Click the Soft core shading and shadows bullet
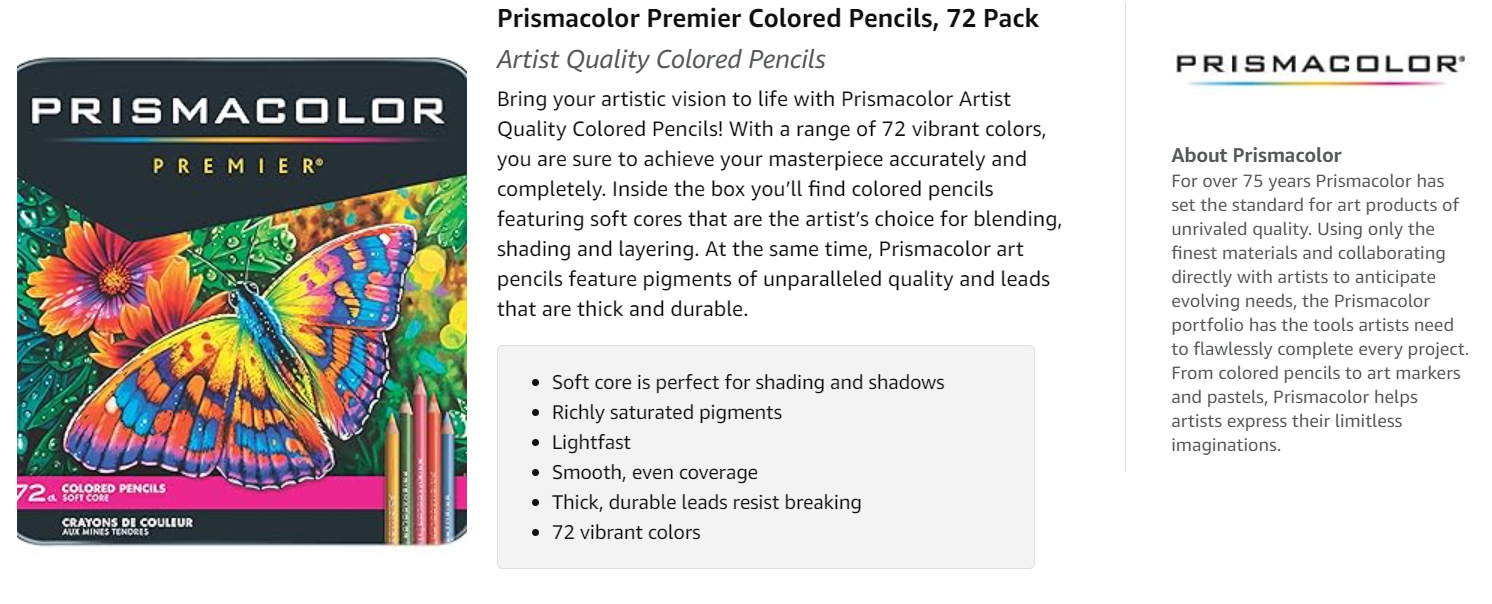The image size is (1492, 604). pos(747,382)
